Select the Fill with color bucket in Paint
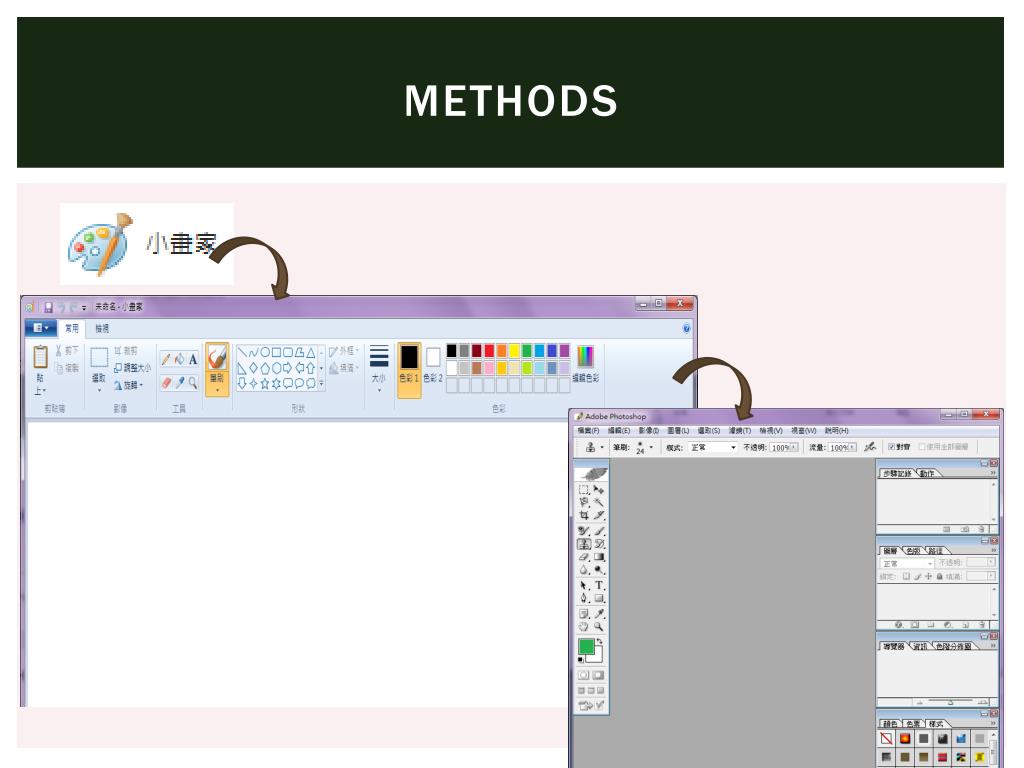1024x768 pixels. pyautogui.click(x=180, y=360)
